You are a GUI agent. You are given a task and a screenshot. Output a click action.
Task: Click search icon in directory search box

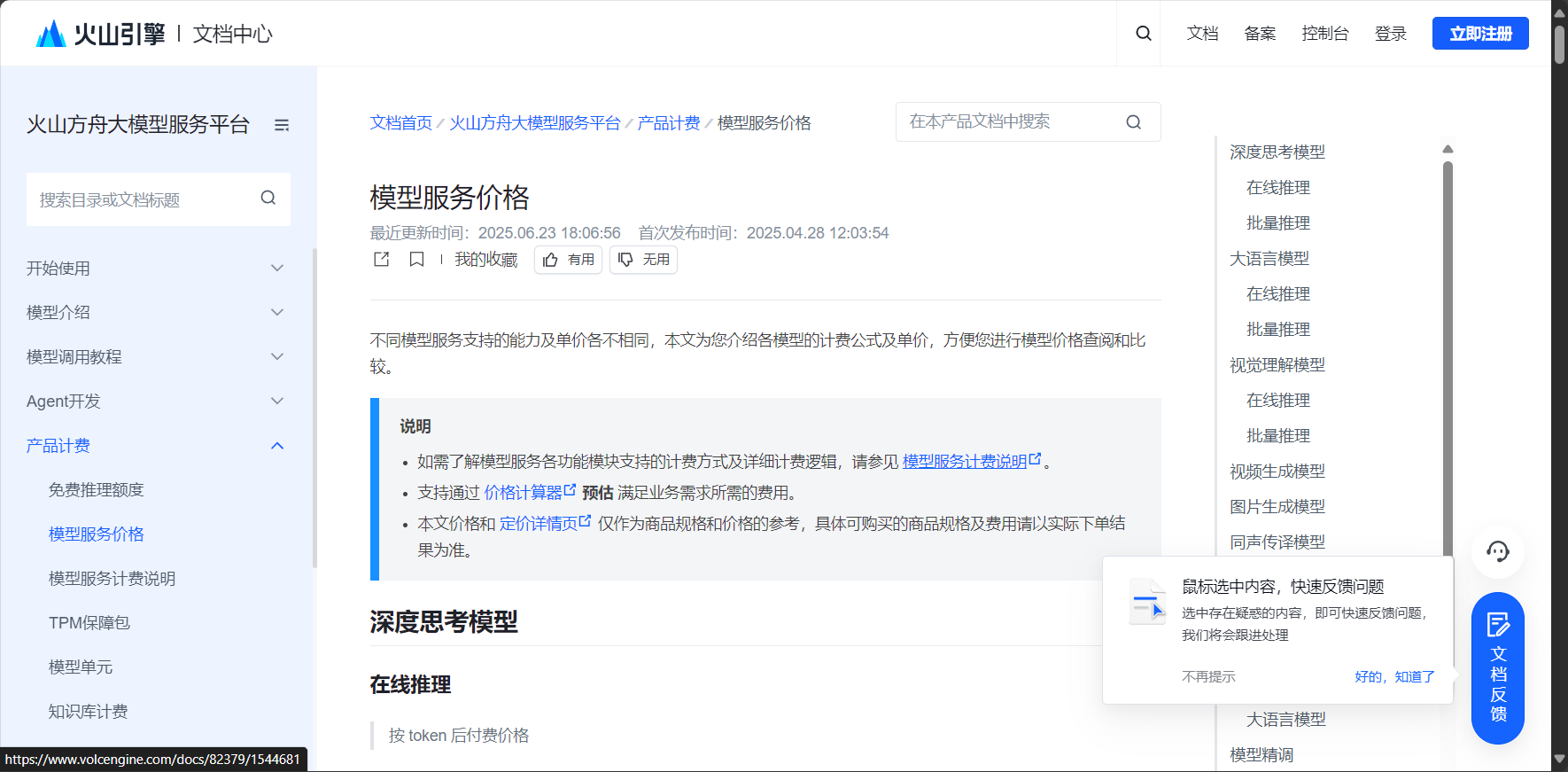coord(268,199)
